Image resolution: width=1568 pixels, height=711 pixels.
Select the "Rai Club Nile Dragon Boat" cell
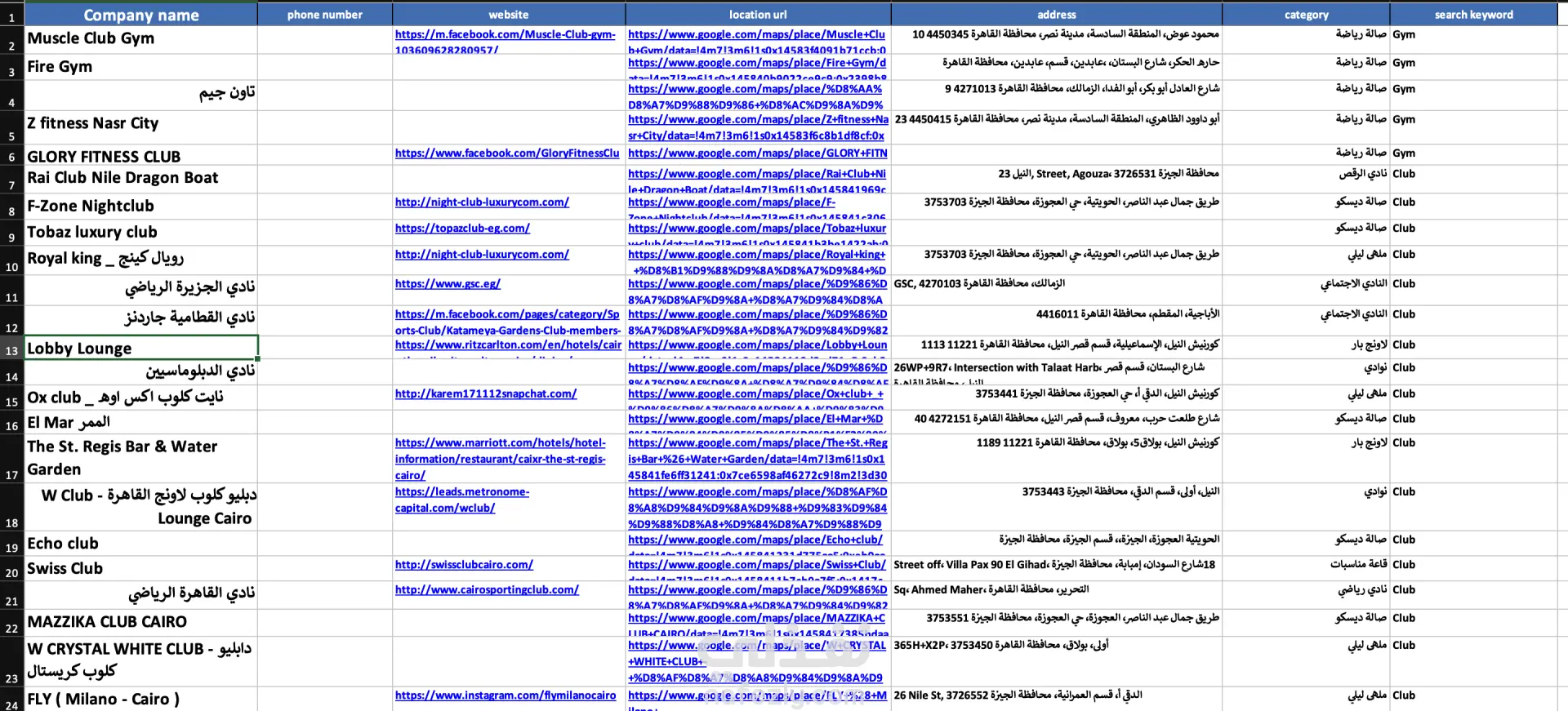point(141,180)
